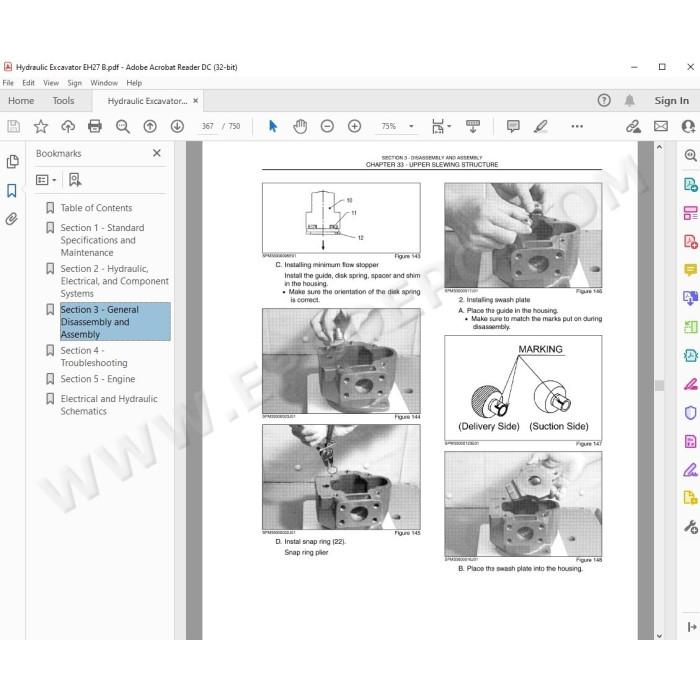Toggle the page thumbnails panel

pos(12,161)
